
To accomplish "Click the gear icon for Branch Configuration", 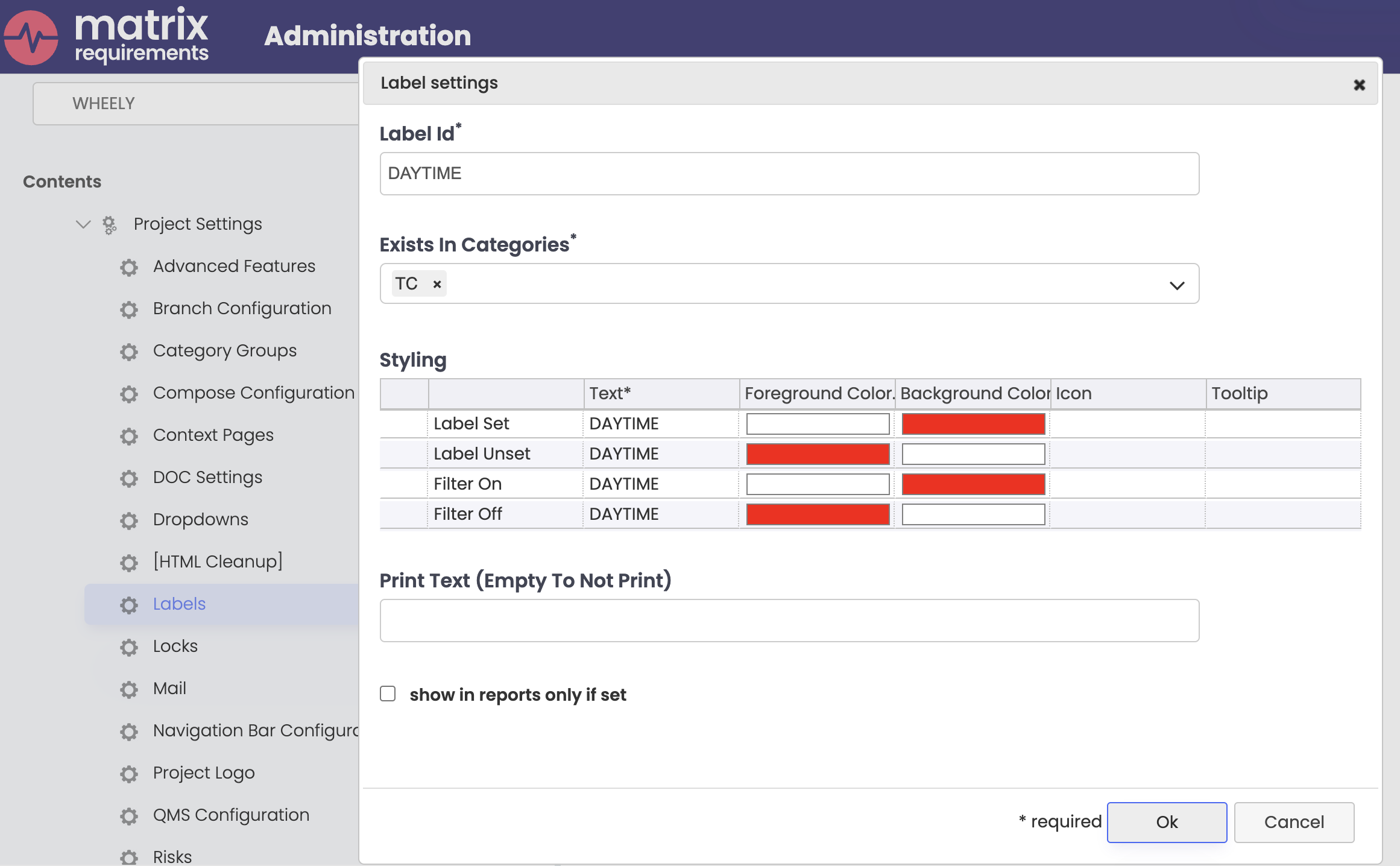I will coord(131,308).
